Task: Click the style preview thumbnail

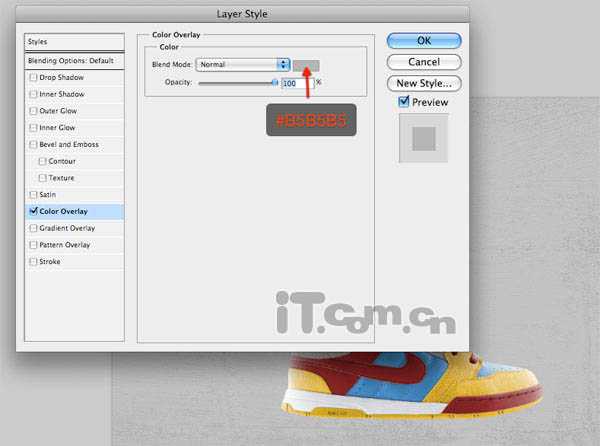Action: (x=423, y=137)
